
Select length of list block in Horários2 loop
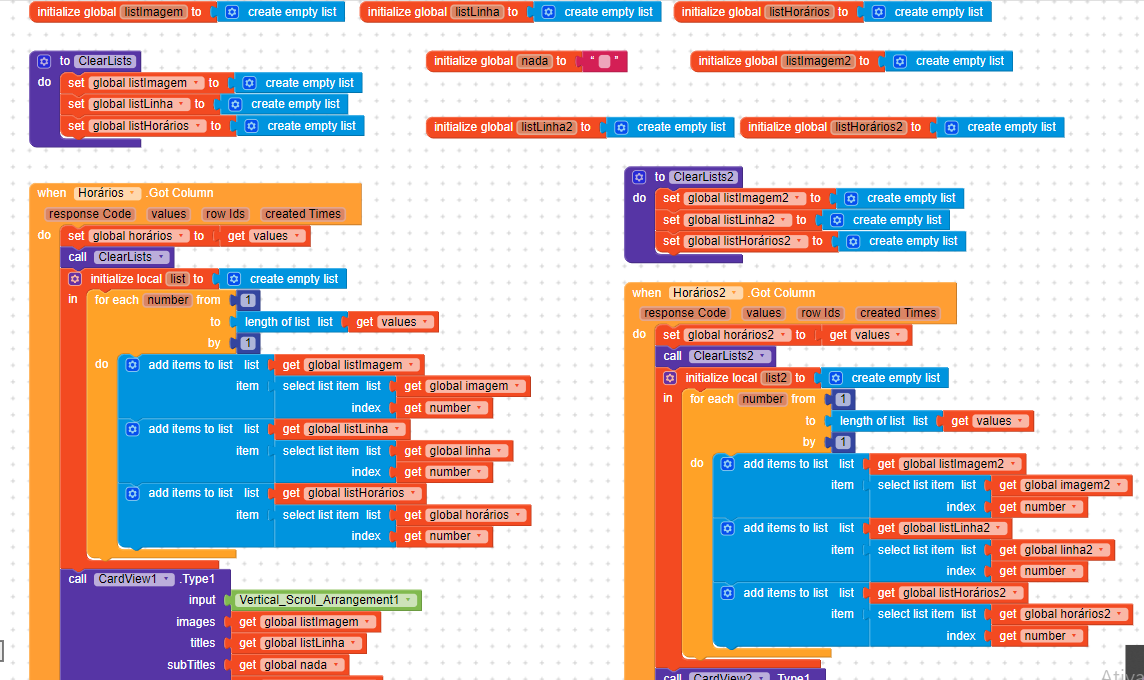click(x=884, y=422)
